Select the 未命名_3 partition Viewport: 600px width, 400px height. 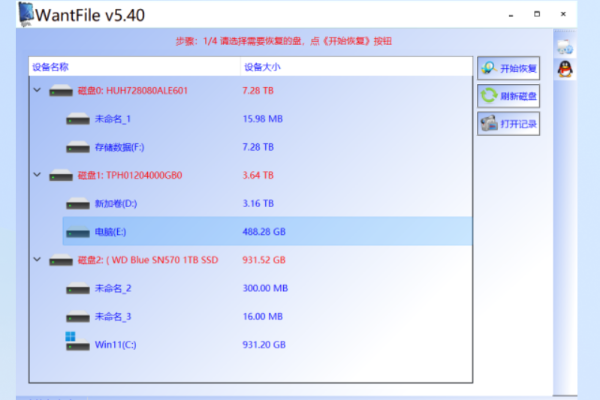[113, 316]
